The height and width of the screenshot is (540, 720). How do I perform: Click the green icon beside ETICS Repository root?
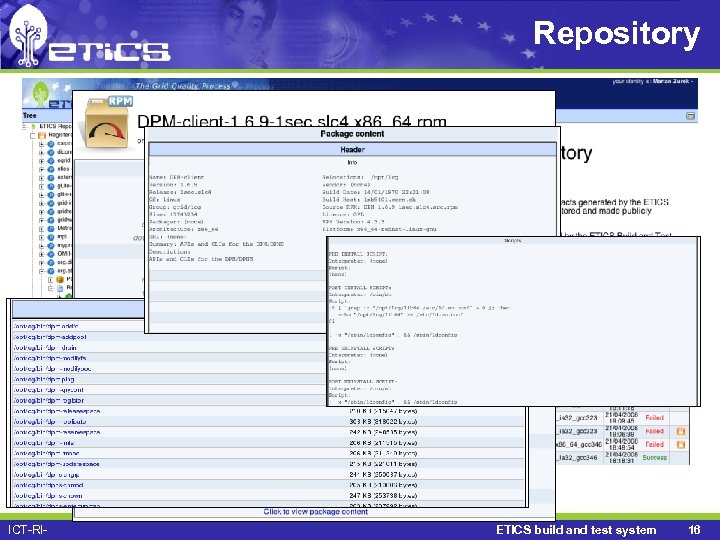pos(34,127)
